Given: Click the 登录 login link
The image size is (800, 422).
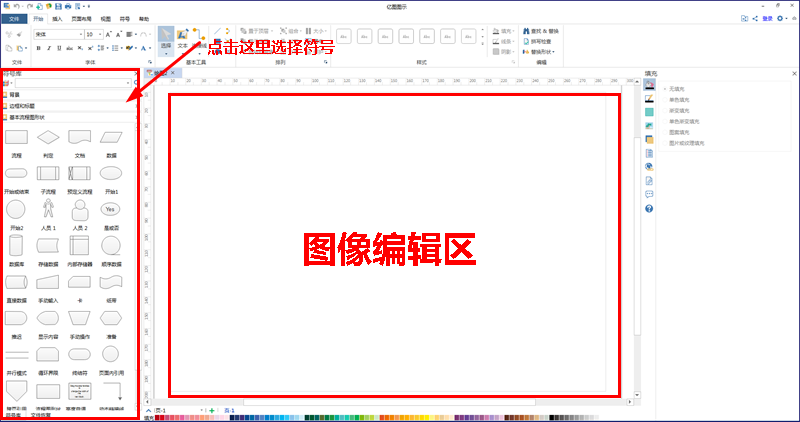Looking at the screenshot, I should pos(767,19).
